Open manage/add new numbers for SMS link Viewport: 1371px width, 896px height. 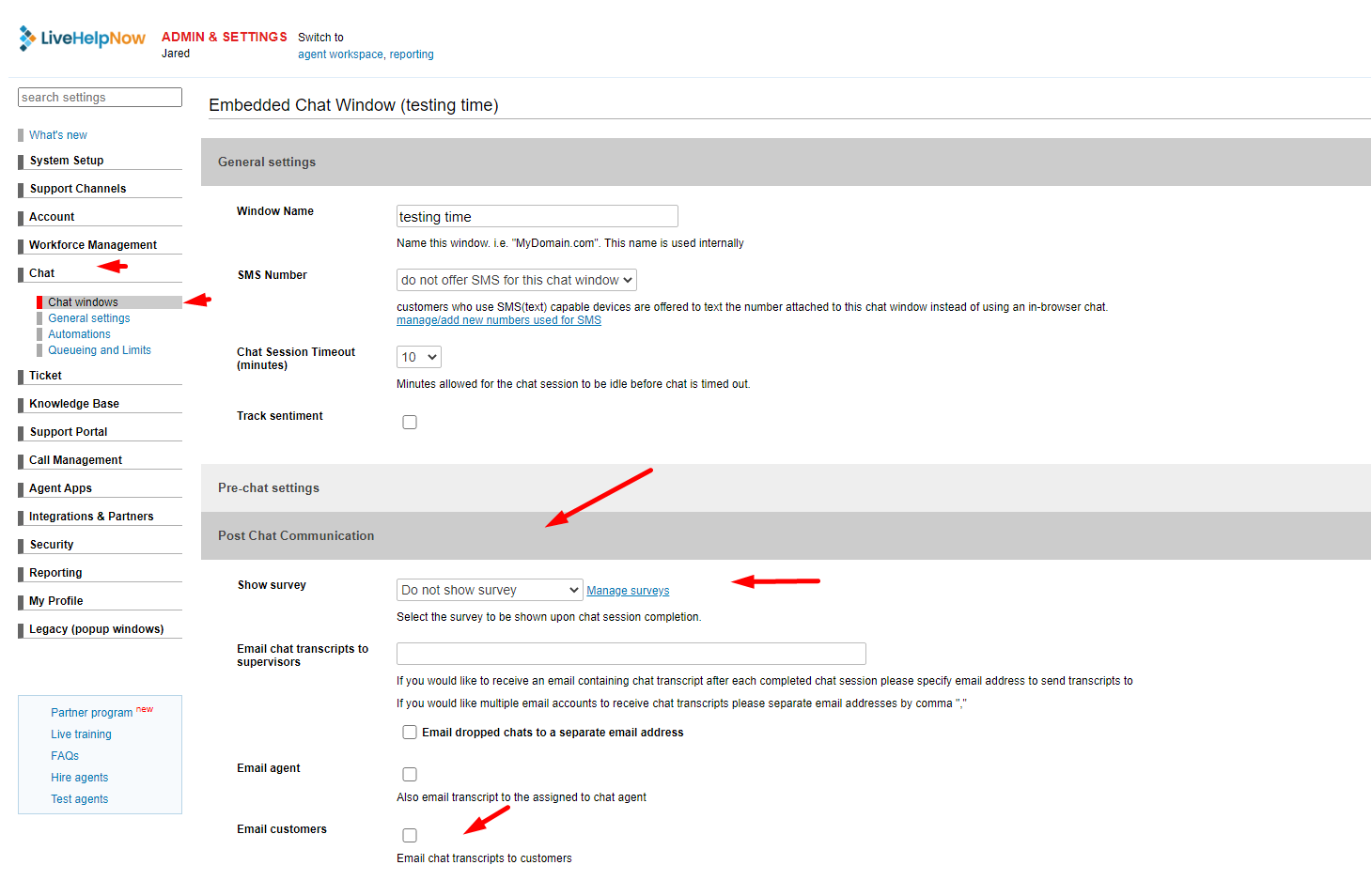(498, 320)
